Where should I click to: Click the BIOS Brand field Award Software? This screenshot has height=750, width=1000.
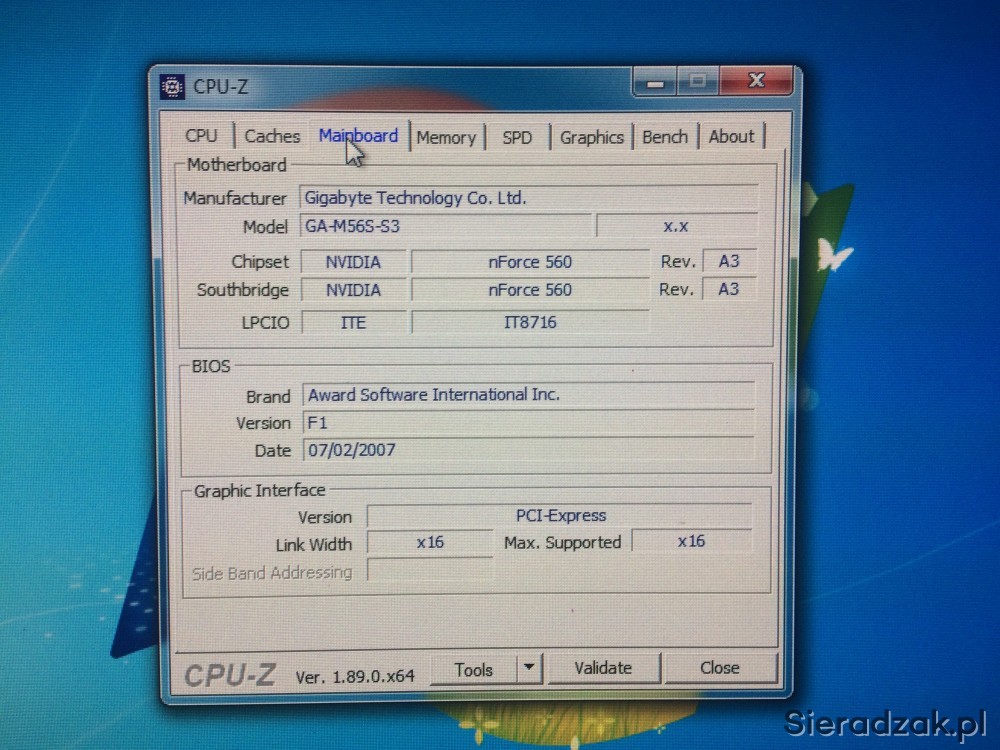pos(529,395)
